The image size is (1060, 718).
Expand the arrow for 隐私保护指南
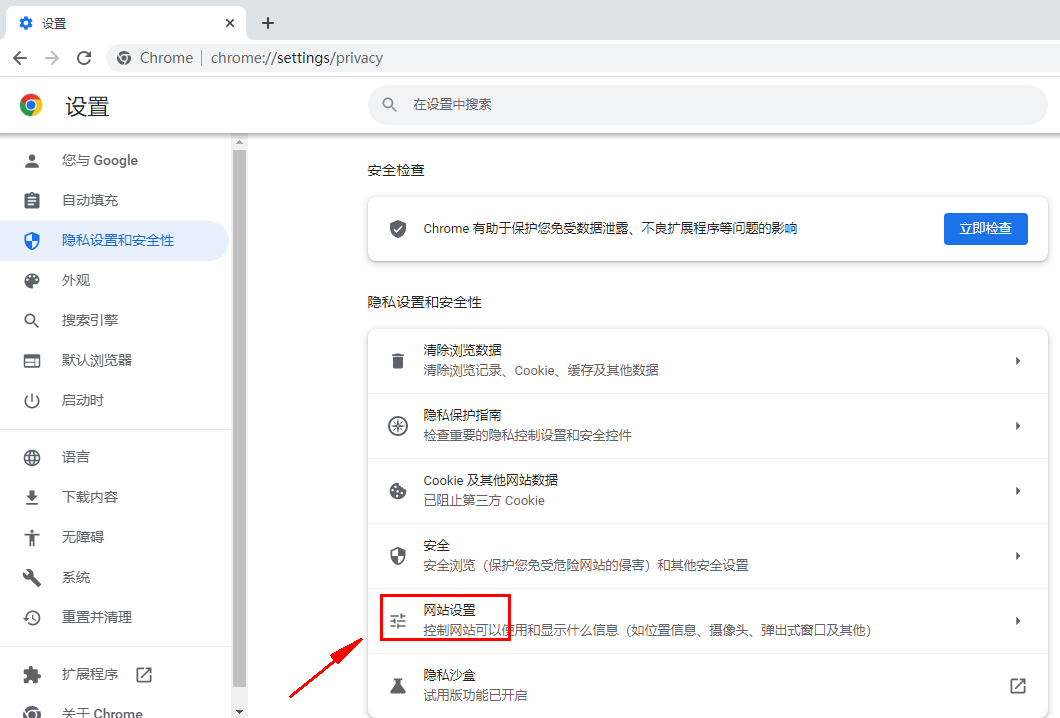1017,426
